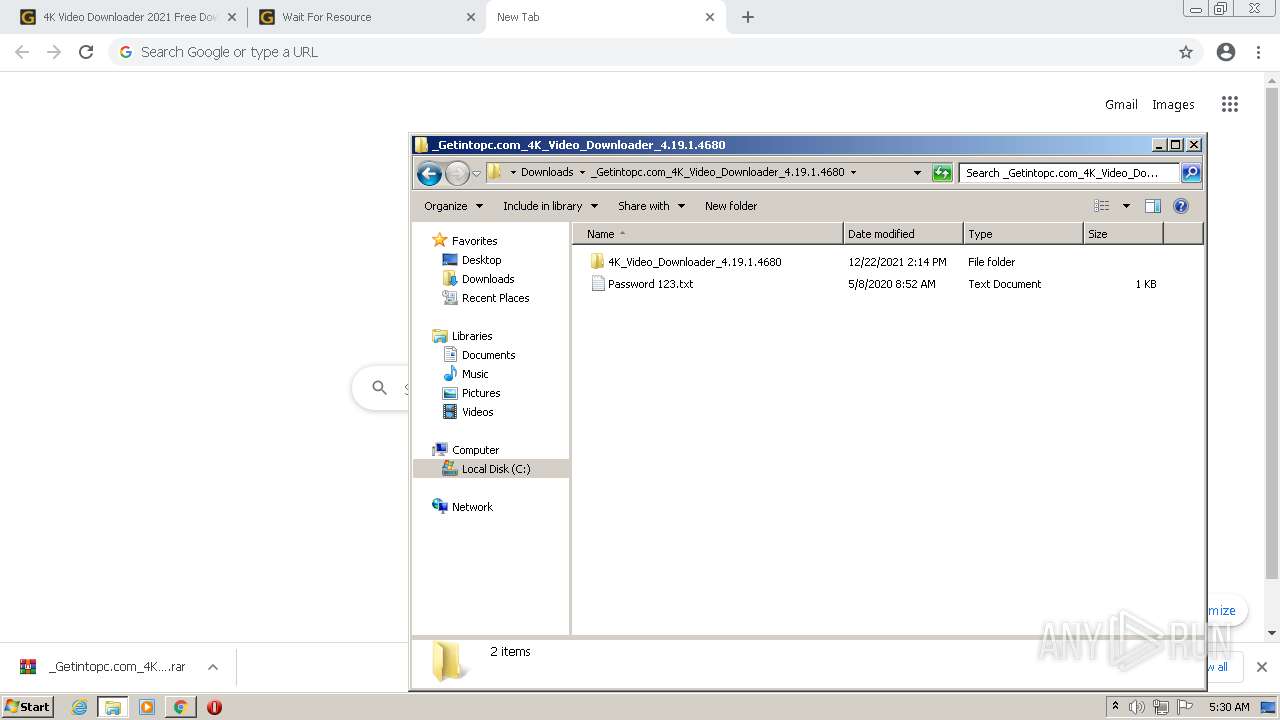
Task: Open address bar history dropdown
Action: point(917,172)
